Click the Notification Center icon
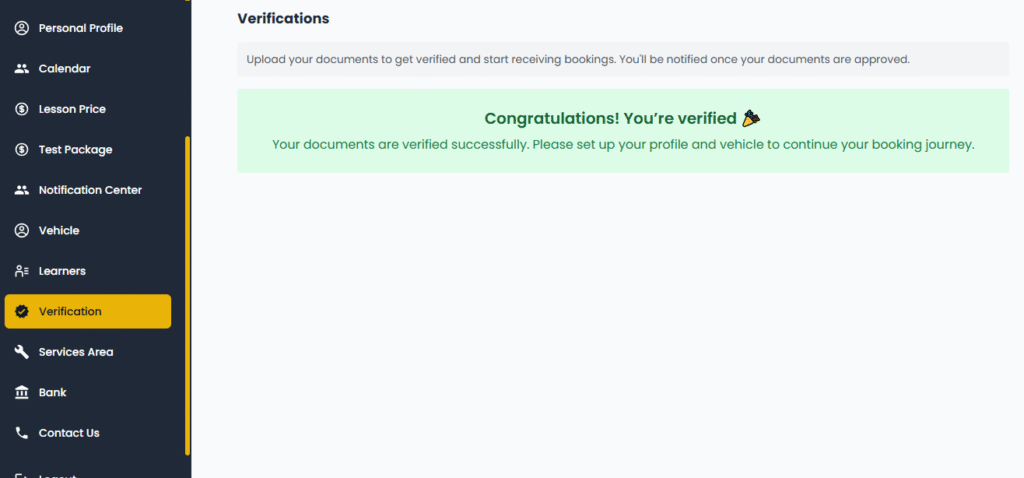The height and width of the screenshot is (478, 1024). tap(22, 190)
